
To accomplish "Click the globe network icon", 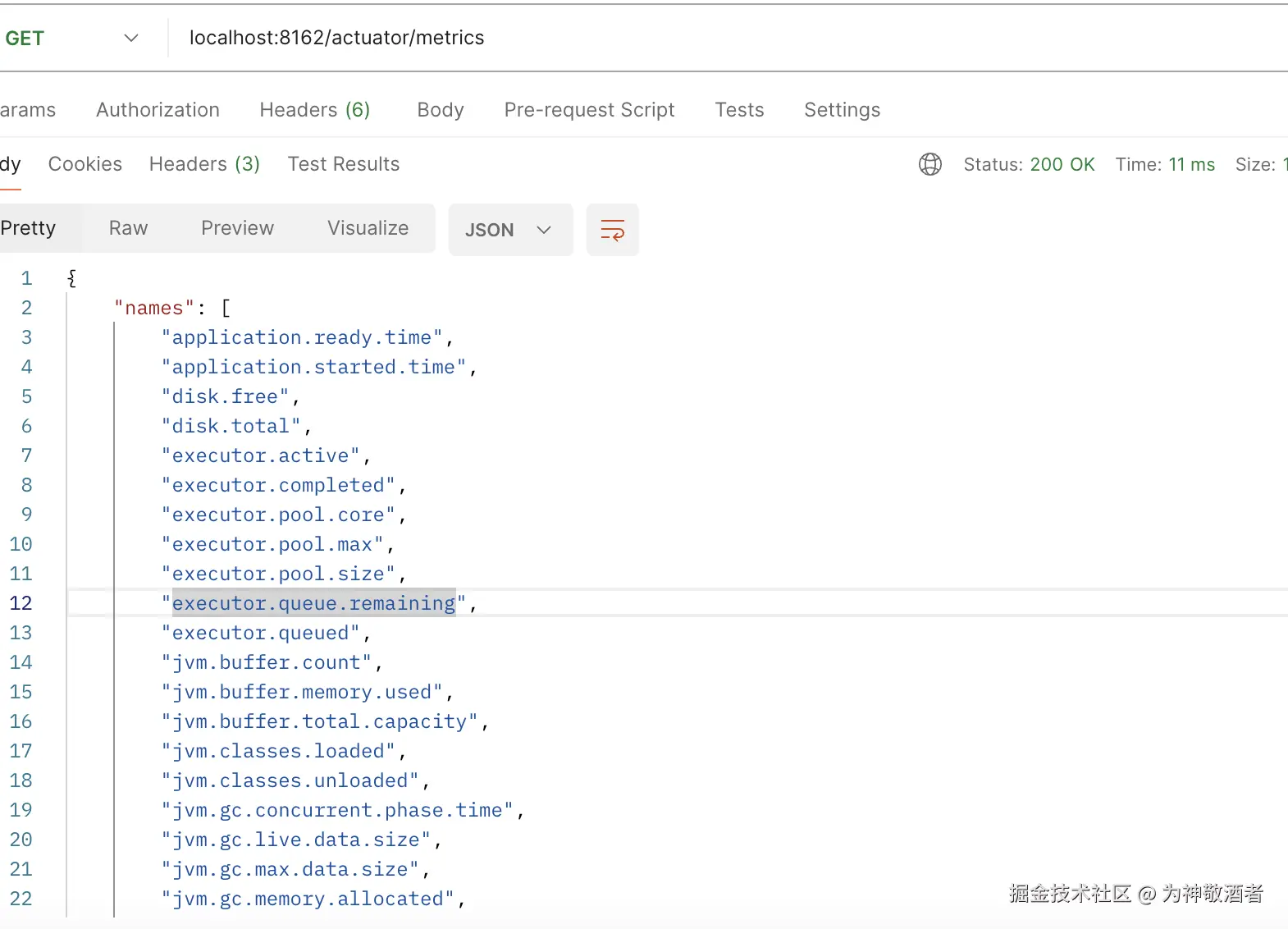I will click(929, 164).
